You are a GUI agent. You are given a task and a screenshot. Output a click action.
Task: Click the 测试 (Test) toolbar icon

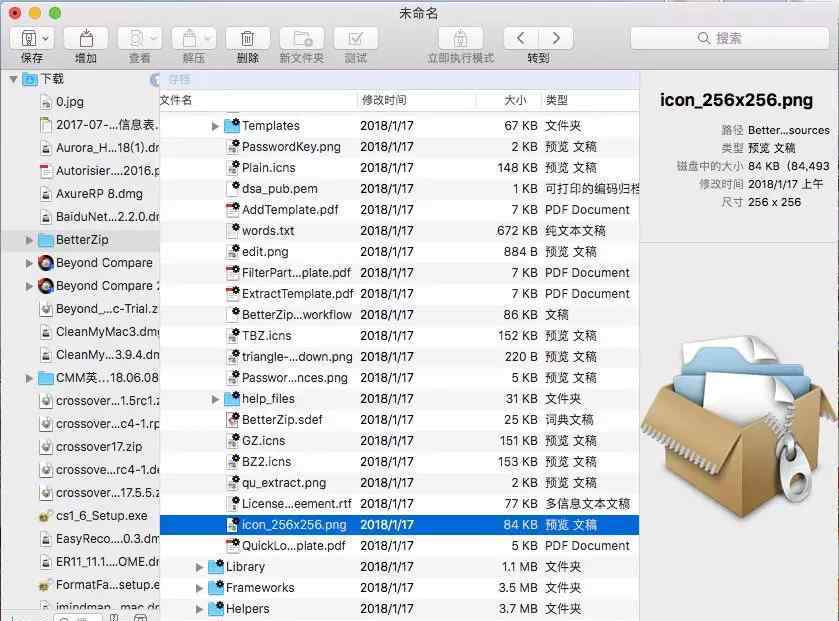(355, 39)
